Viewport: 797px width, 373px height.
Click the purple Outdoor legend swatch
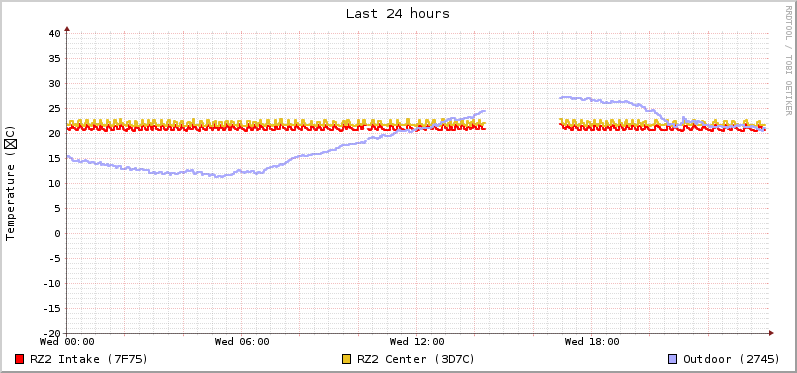(673, 359)
